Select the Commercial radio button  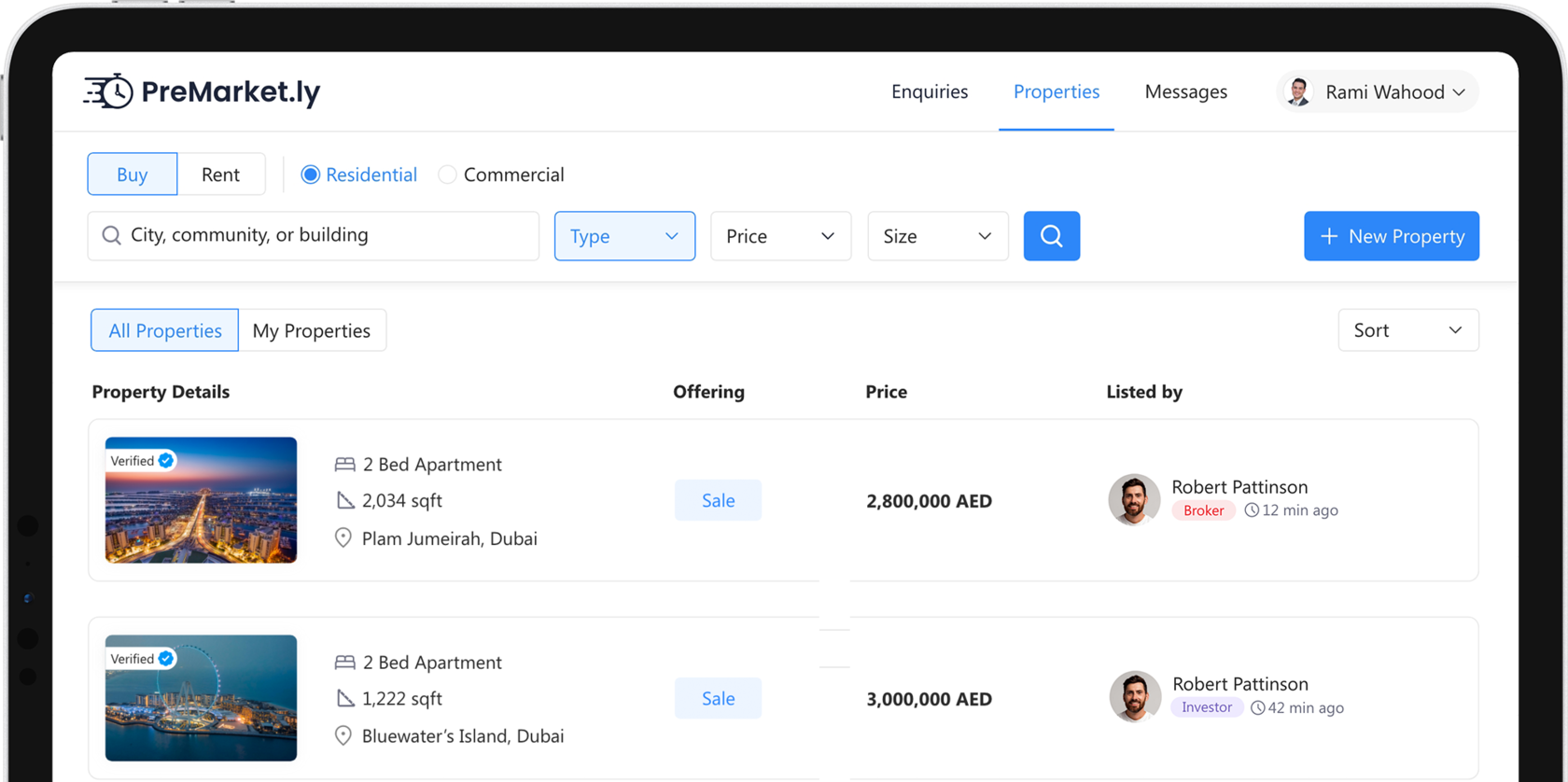pyautogui.click(x=448, y=175)
